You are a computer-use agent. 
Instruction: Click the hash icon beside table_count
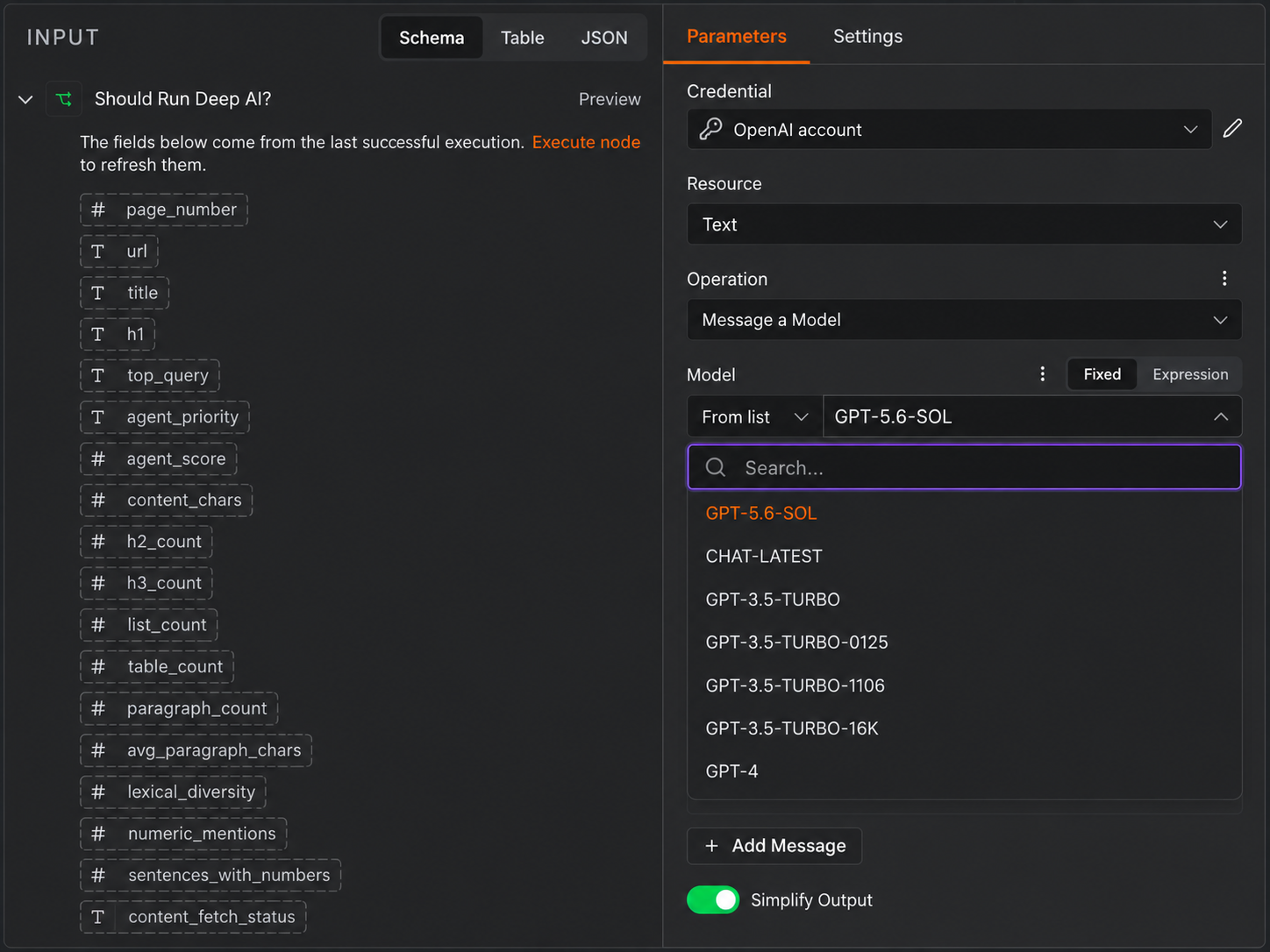98,667
